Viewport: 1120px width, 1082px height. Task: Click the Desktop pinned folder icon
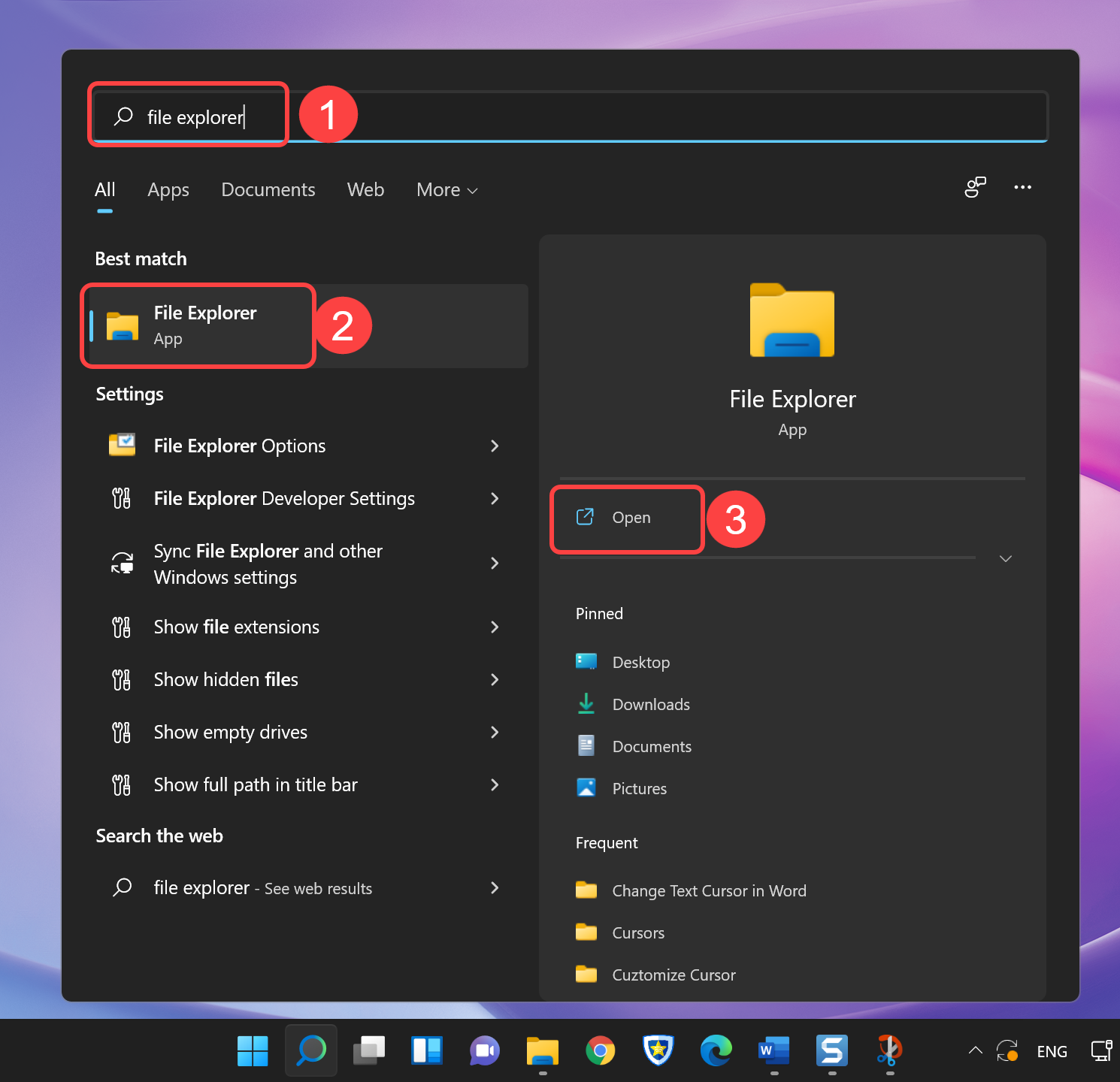point(586,661)
